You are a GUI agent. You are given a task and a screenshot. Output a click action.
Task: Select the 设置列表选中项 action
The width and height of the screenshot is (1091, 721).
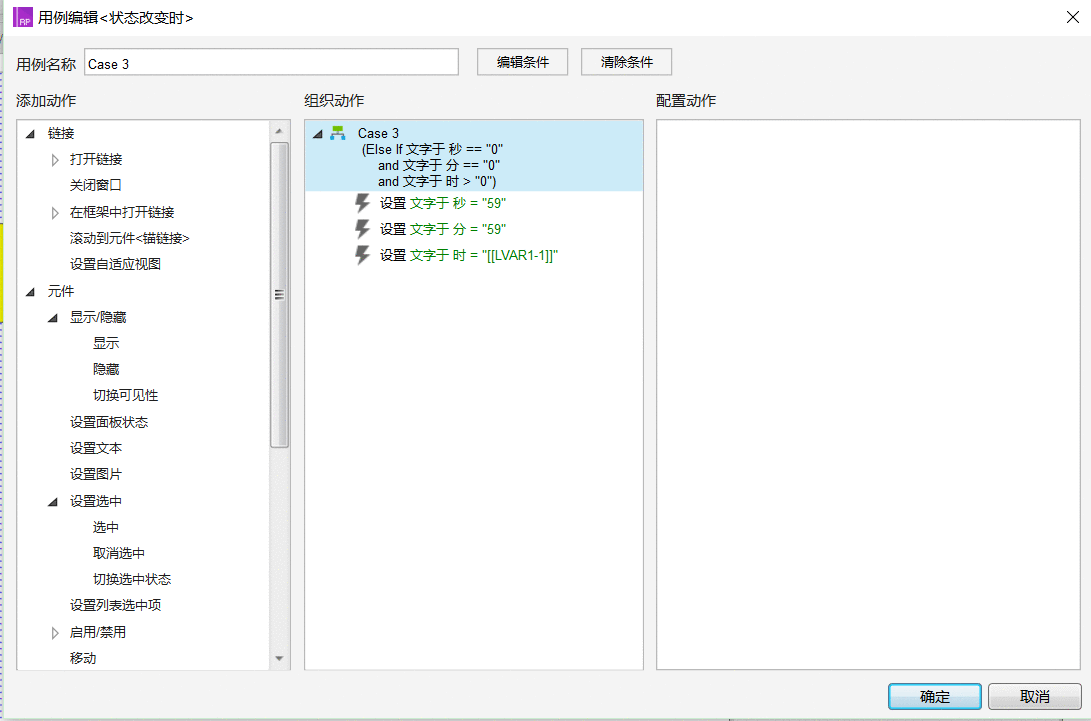[116, 605]
